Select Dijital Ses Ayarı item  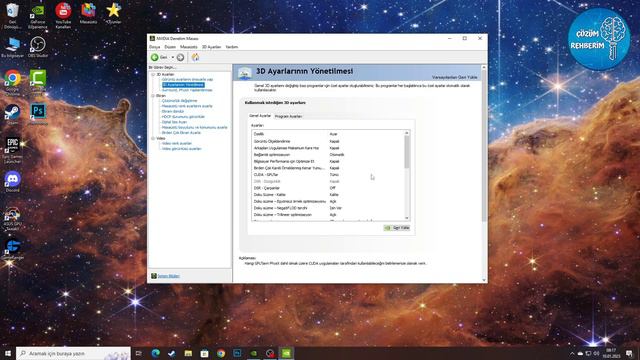coord(174,122)
